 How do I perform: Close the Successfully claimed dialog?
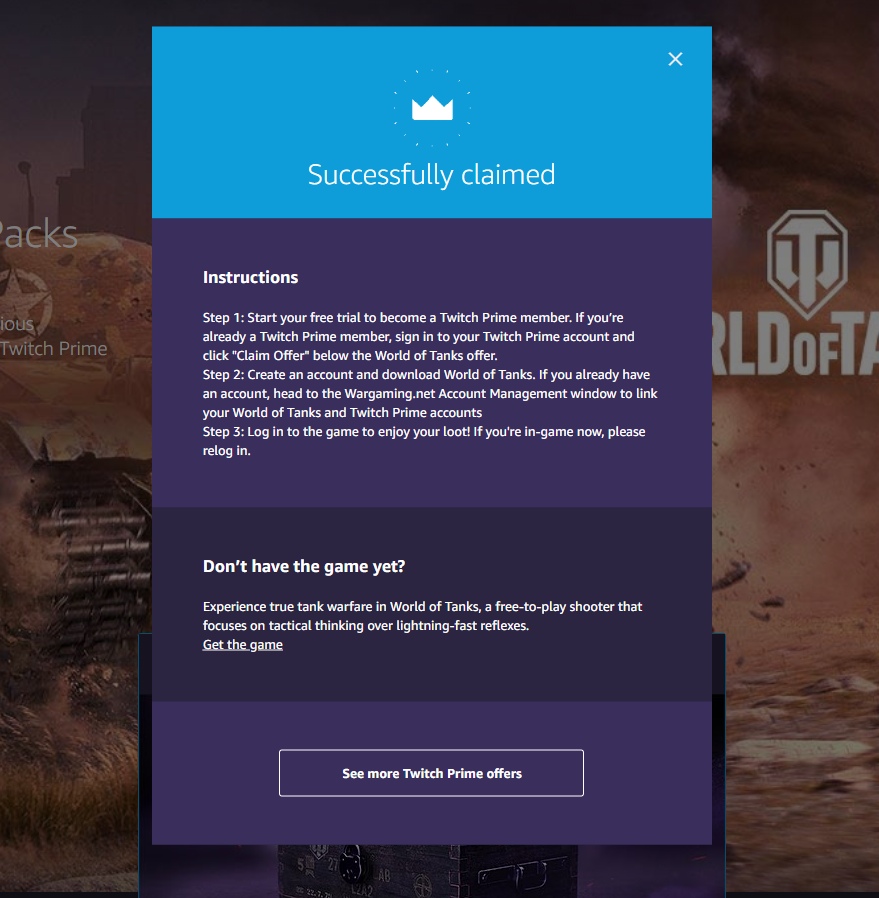(675, 59)
